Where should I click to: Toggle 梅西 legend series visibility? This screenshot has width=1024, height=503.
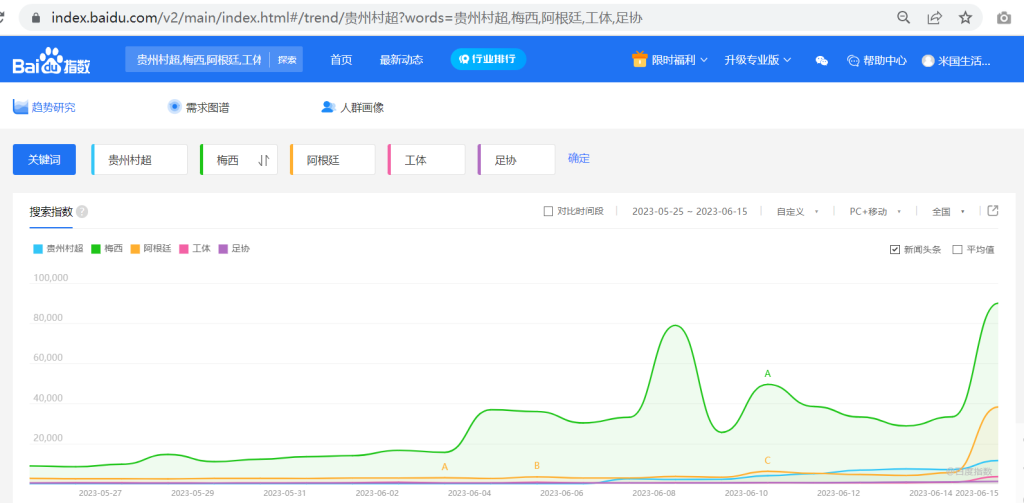point(107,248)
